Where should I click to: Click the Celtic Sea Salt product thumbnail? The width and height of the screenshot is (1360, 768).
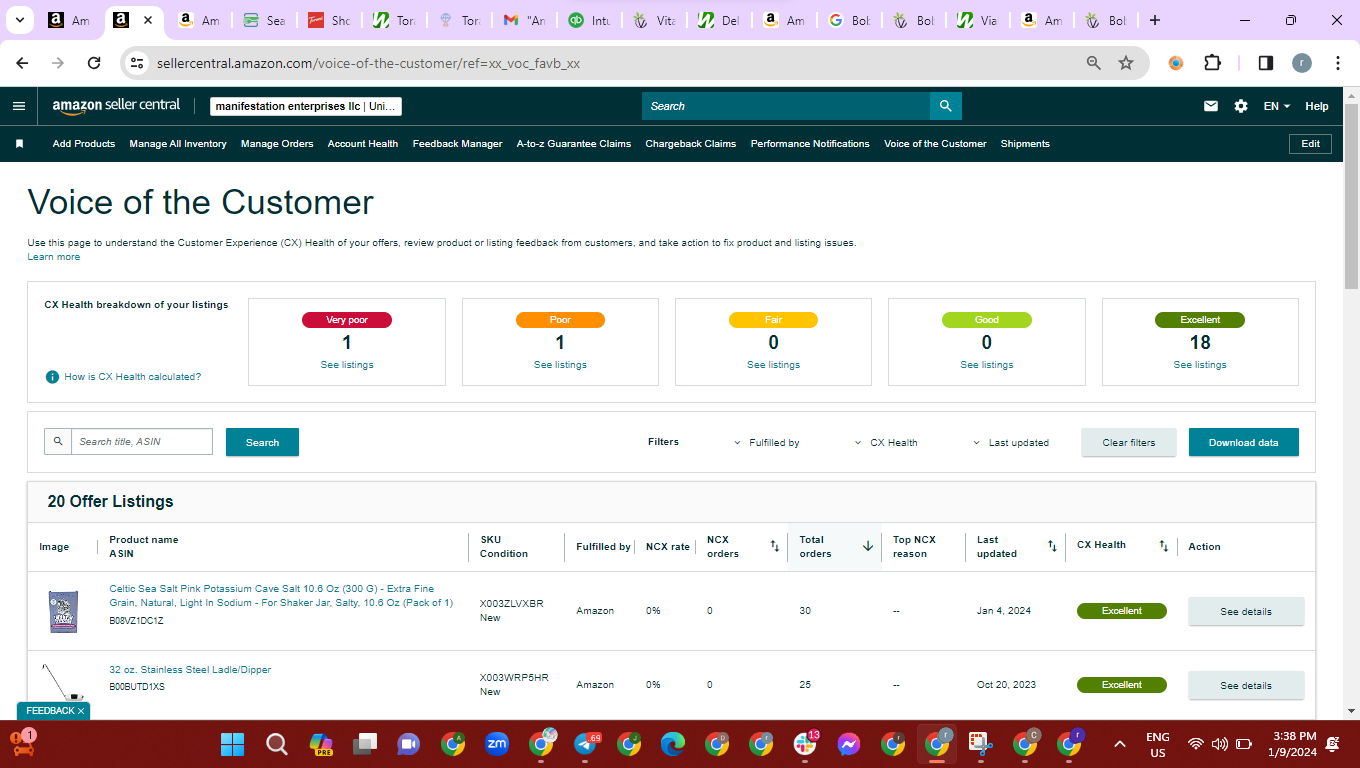pyautogui.click(x=63, y=611)
